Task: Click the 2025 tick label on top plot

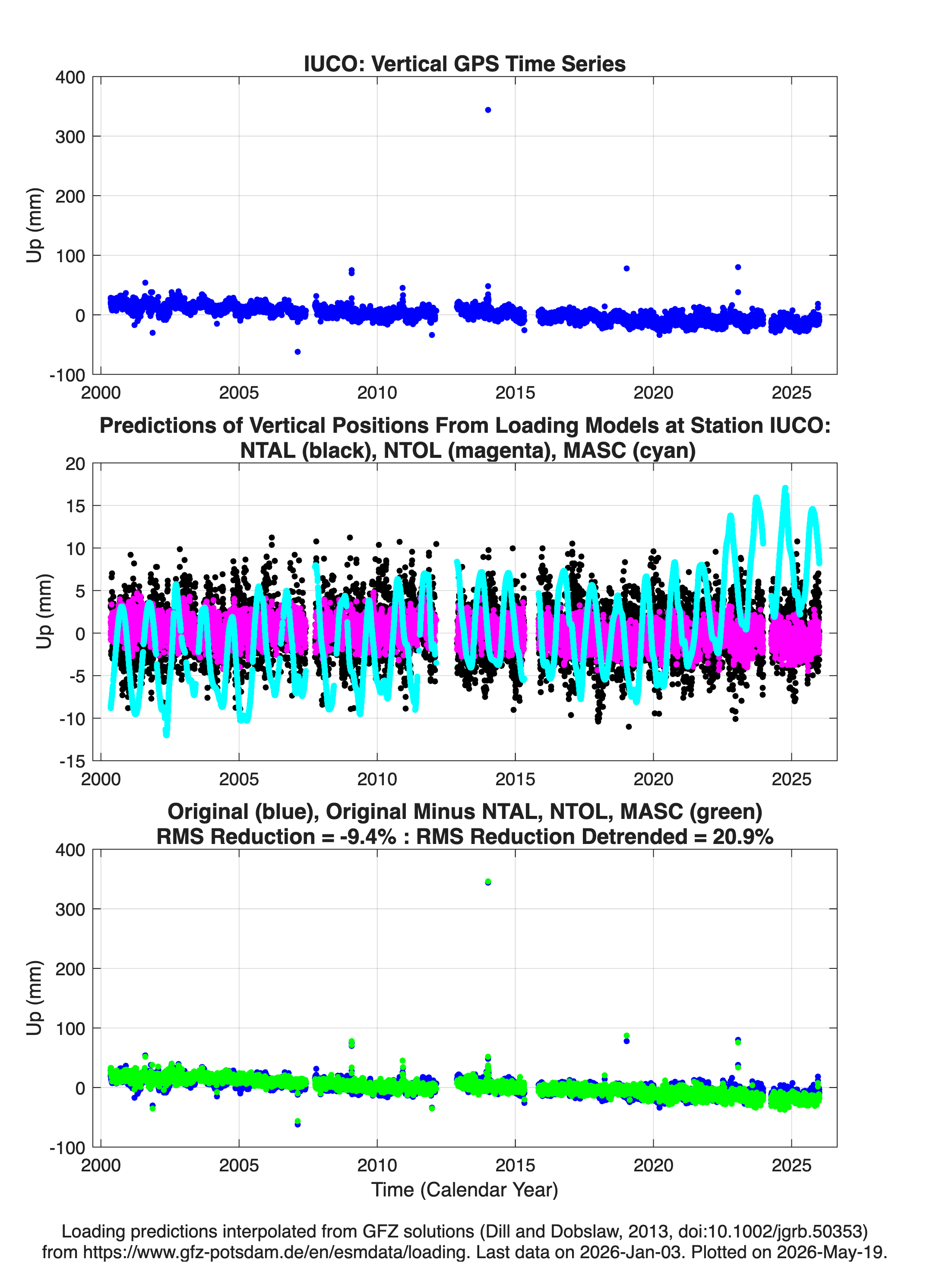Action: (791, 393)
